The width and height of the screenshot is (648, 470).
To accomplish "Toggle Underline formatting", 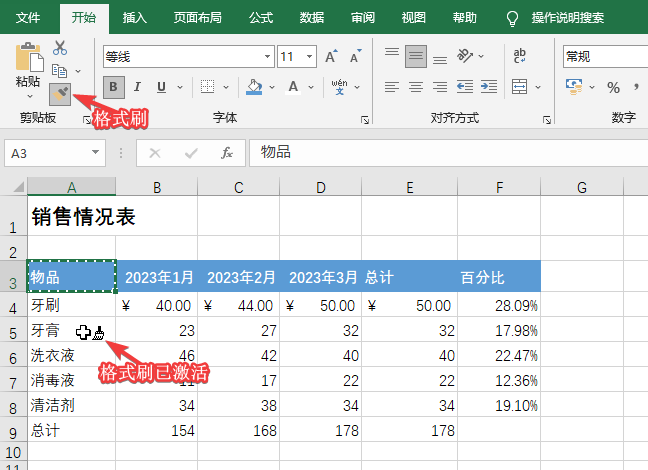I will (x=161, y=87).
